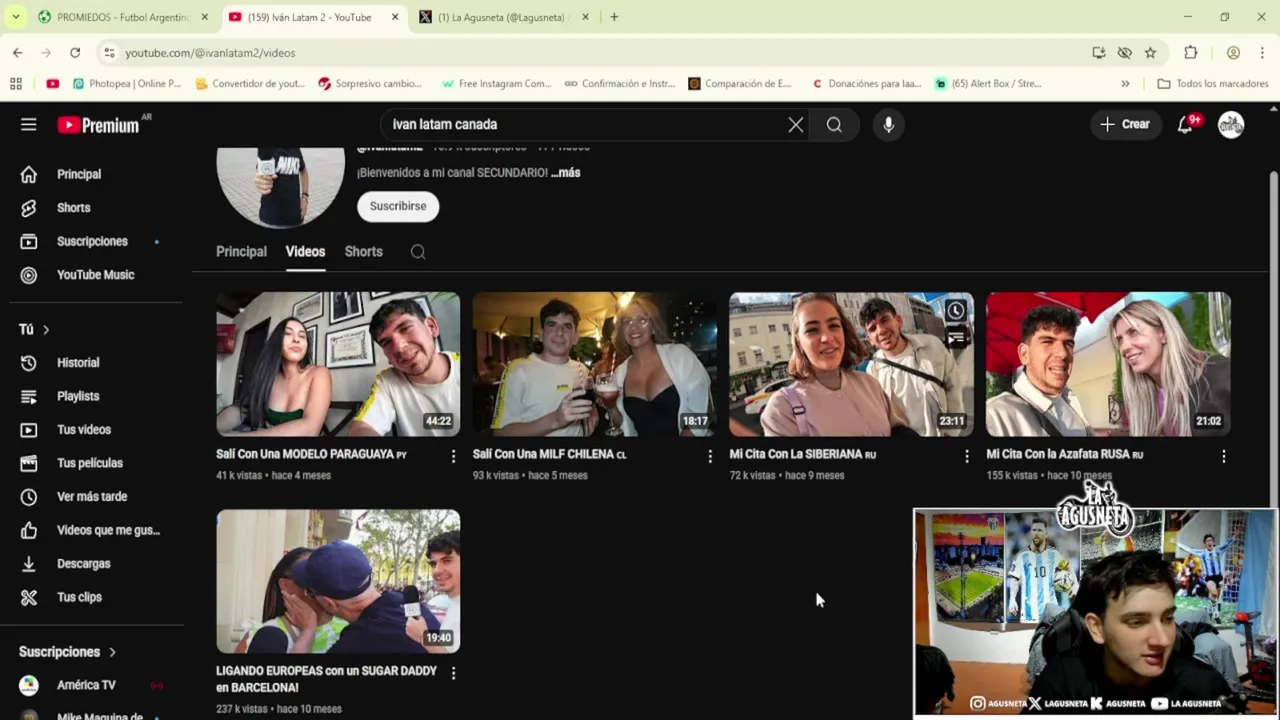
Task: Open notifications bell
Action: (1185, 124)
